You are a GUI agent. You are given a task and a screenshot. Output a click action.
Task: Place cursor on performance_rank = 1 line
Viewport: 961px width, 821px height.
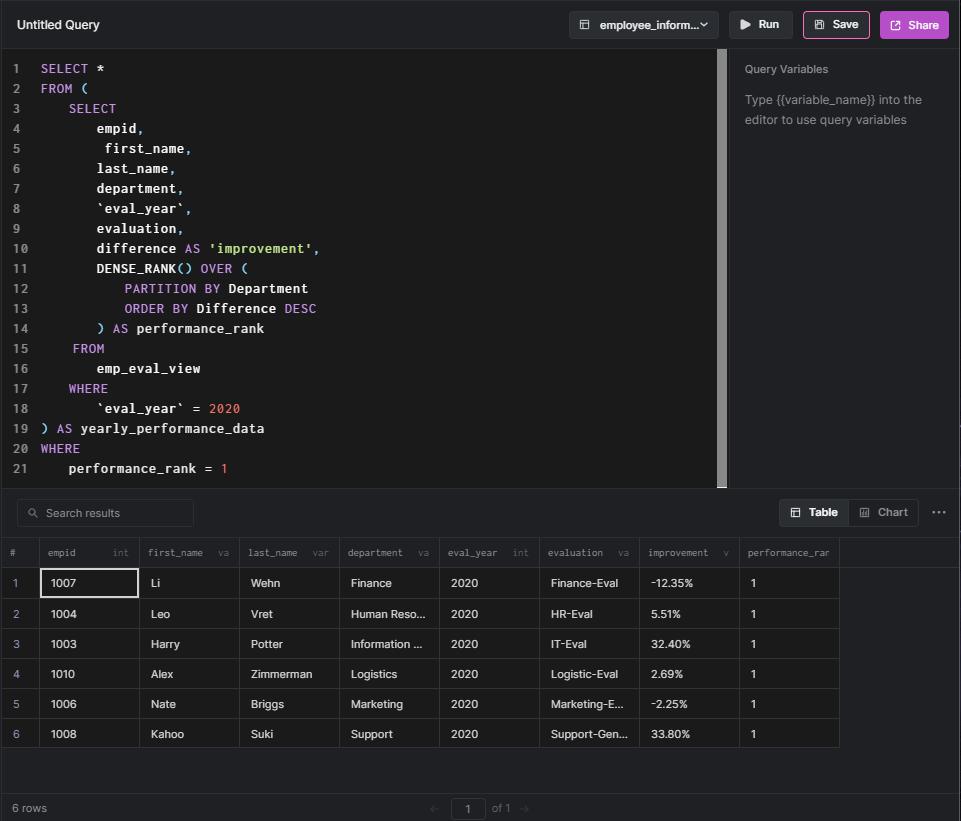pos(148,469)
